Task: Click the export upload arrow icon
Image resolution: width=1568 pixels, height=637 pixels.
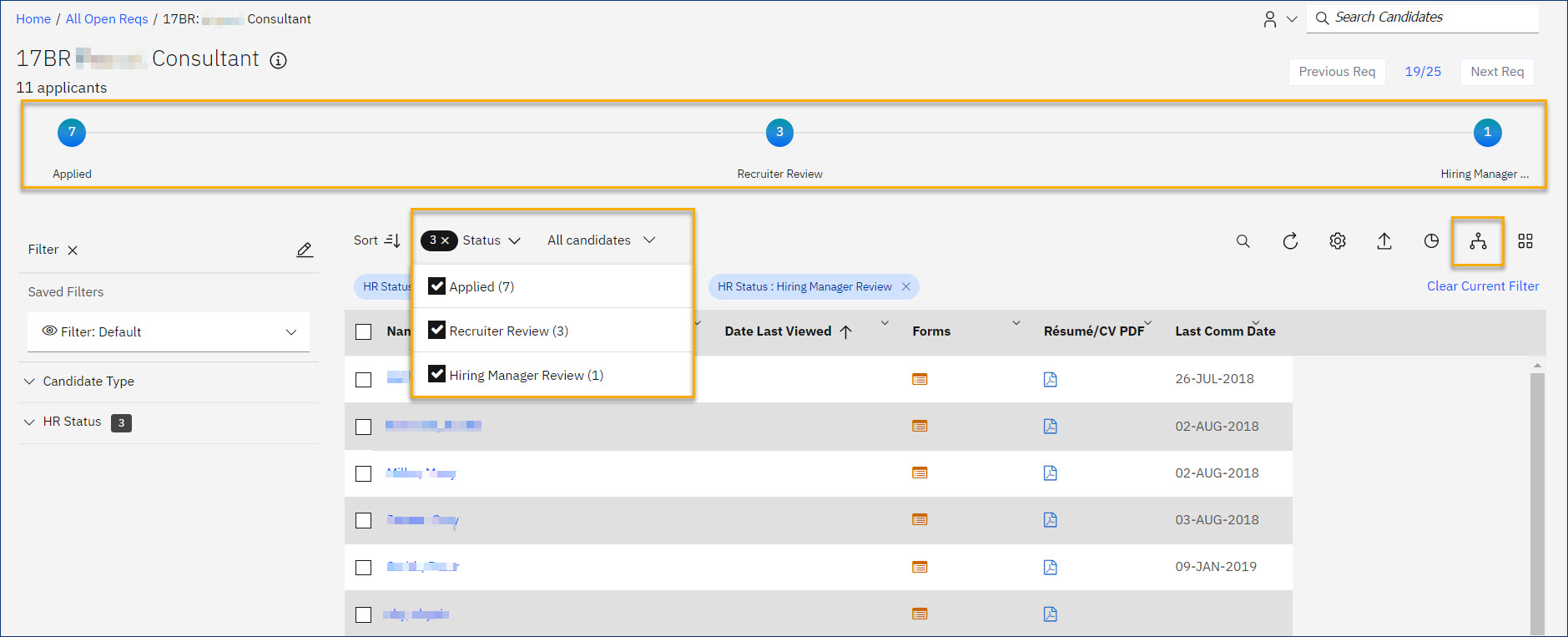Action: 1384,241
